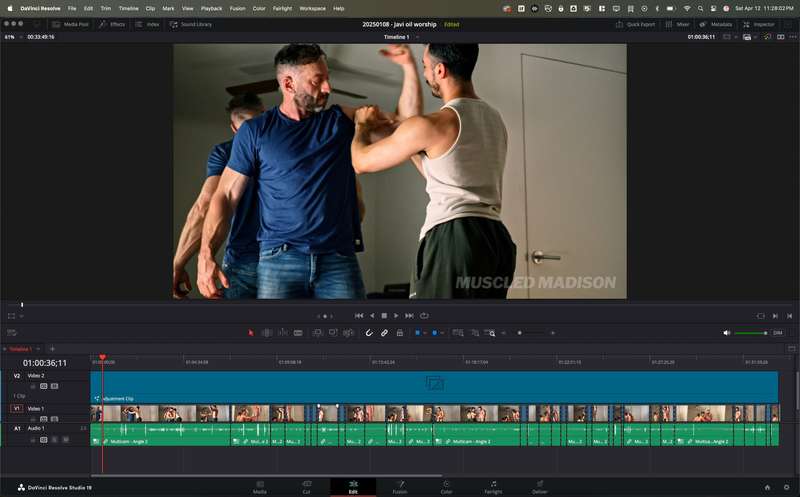Mute audio with speaker icon
Viewport: 800px width, 497px height.
click(727, 332)
